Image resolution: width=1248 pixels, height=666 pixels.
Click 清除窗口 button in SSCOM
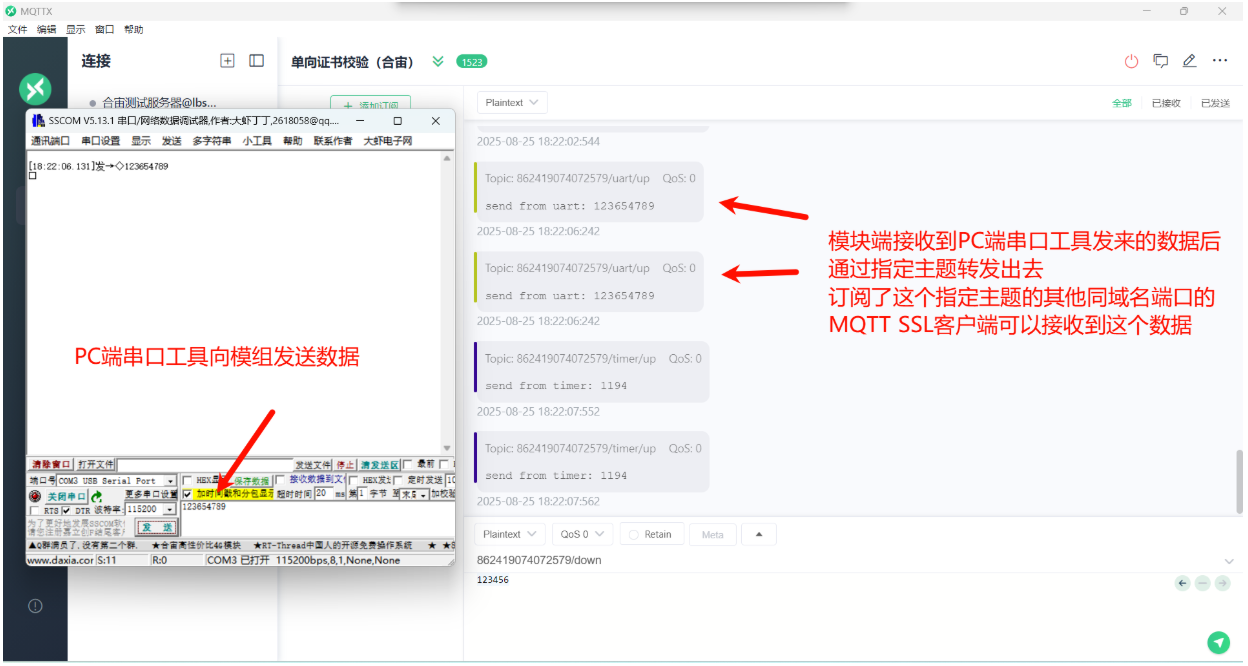51,465
